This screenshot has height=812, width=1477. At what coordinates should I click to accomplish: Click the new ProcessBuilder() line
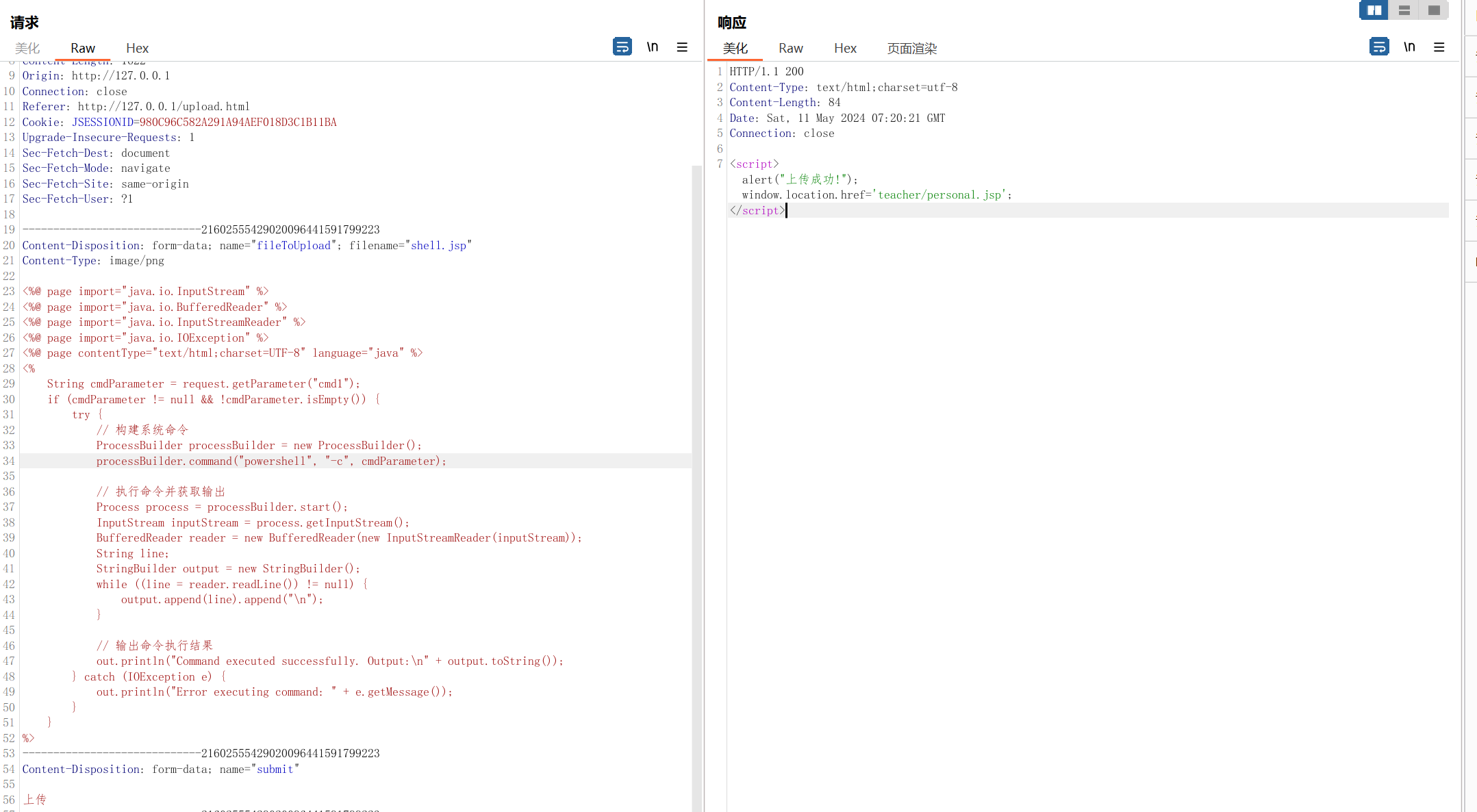259,445
